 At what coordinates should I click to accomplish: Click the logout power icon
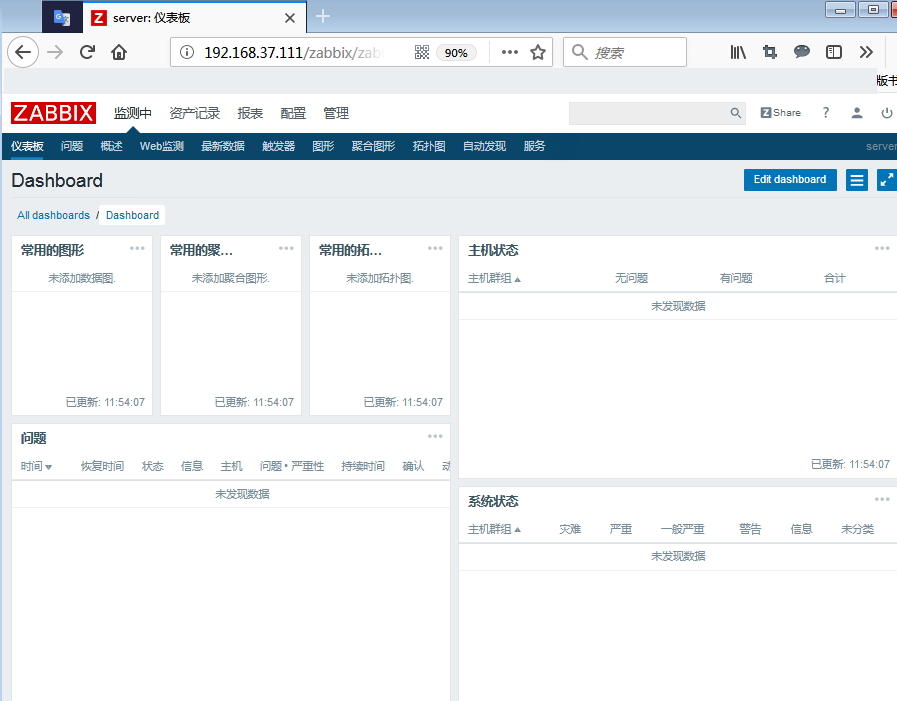coord(886,113)
